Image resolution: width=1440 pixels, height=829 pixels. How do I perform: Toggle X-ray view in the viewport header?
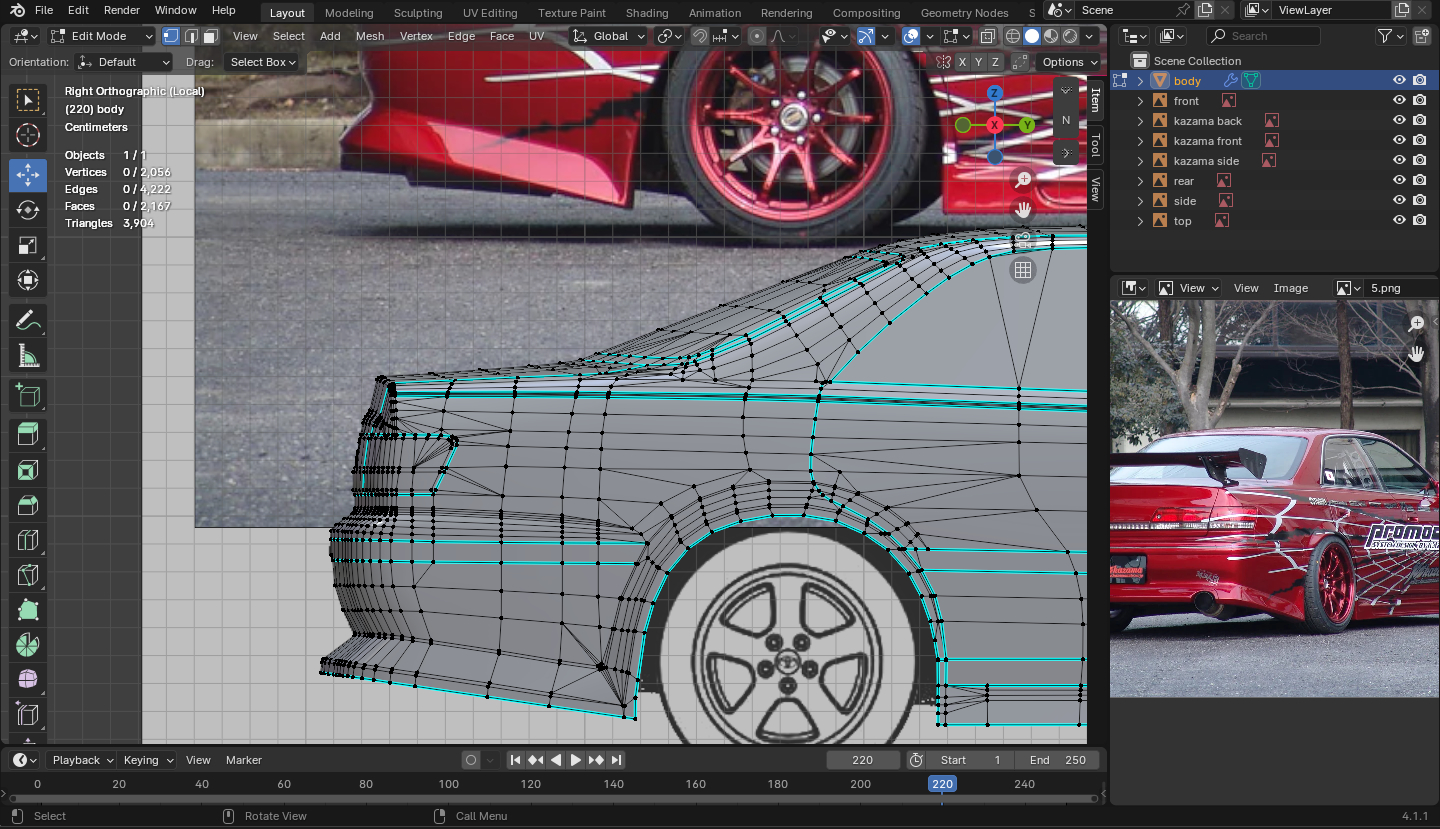click(x=988, y=36)
